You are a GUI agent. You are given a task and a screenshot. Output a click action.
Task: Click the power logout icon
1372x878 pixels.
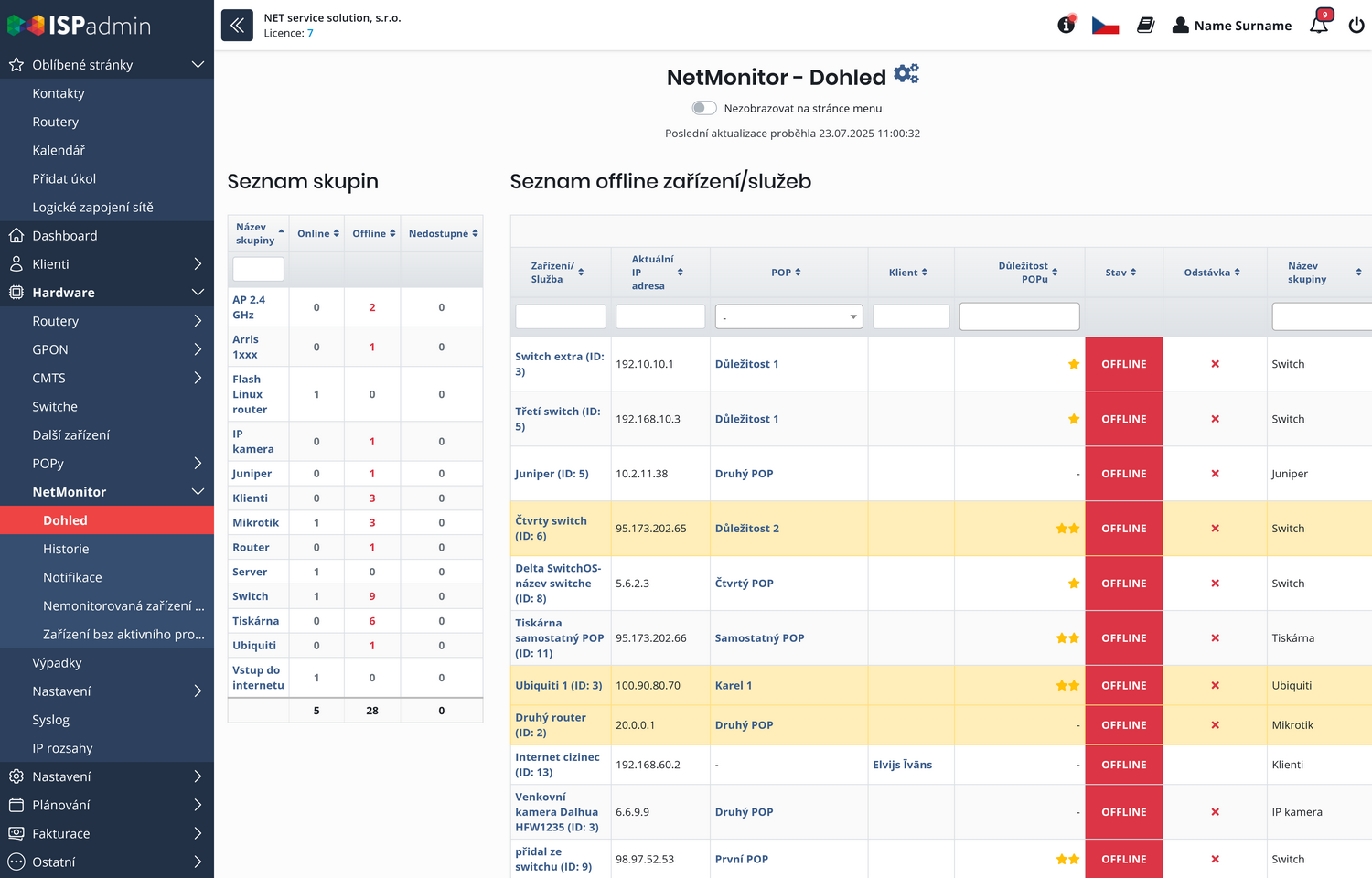(1356, 26)
